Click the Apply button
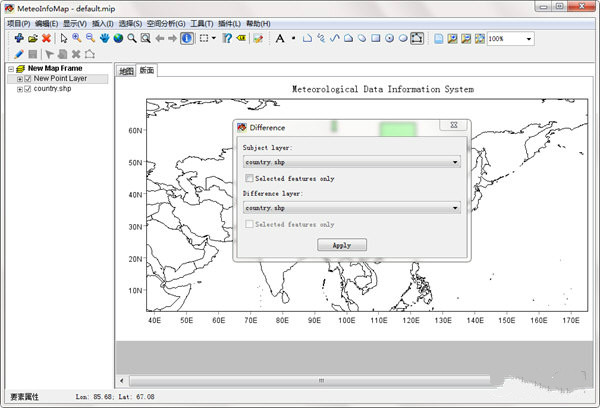 pos(342,245)
